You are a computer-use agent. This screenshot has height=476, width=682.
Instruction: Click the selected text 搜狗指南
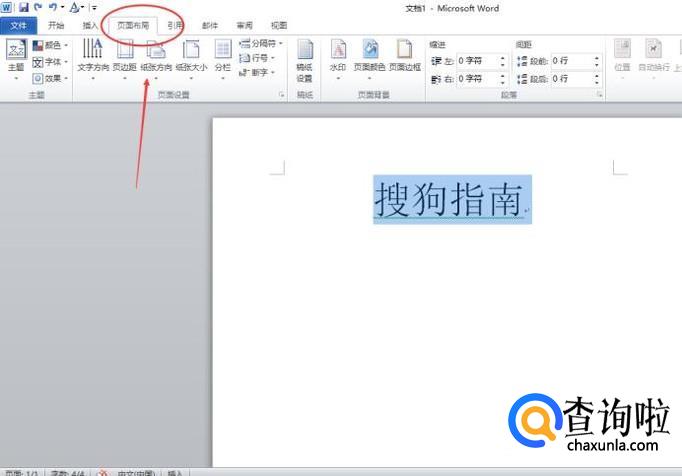[449, 200]
